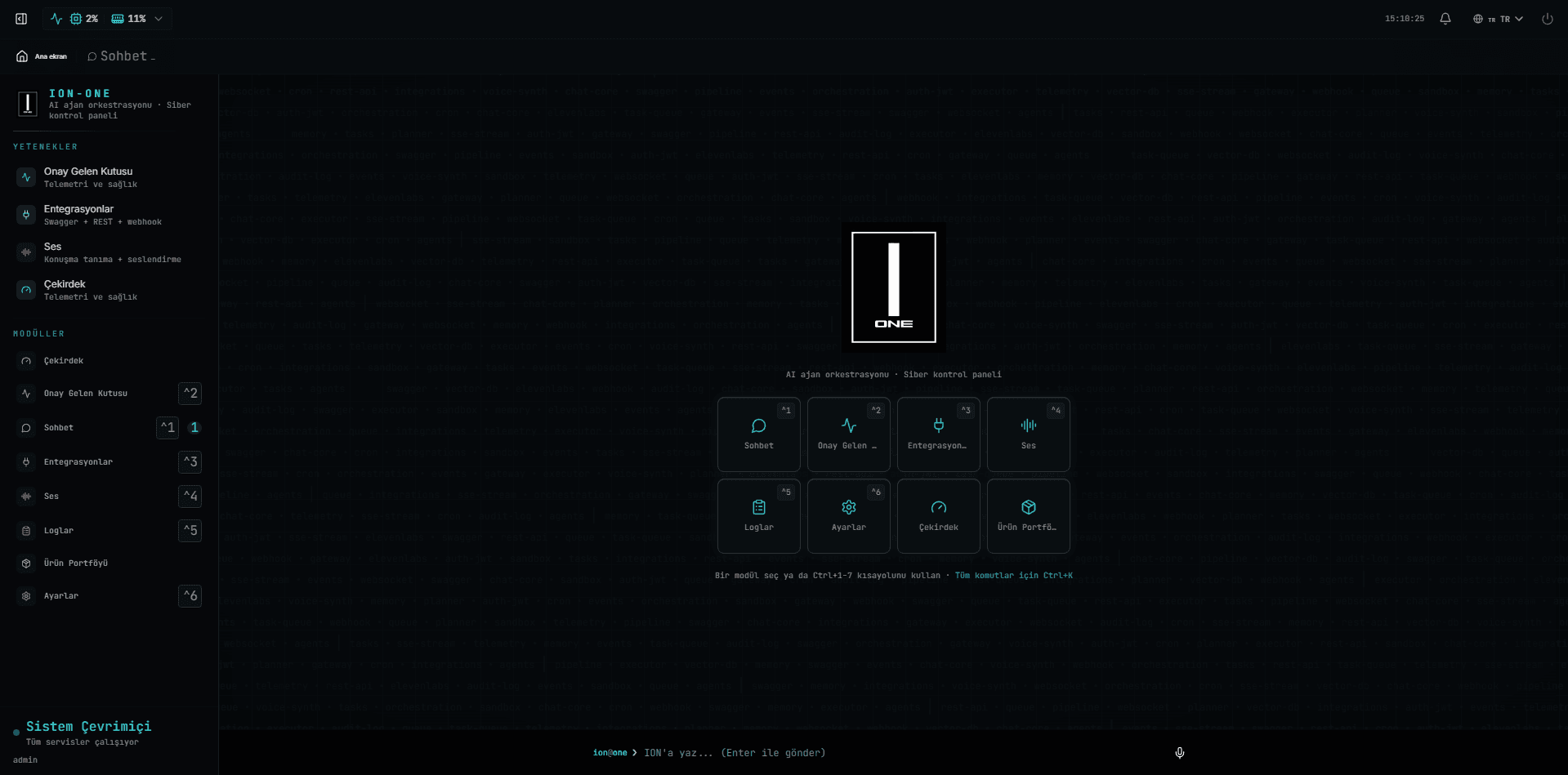Switch to the Sohbet tab

(x=121, y=56)
